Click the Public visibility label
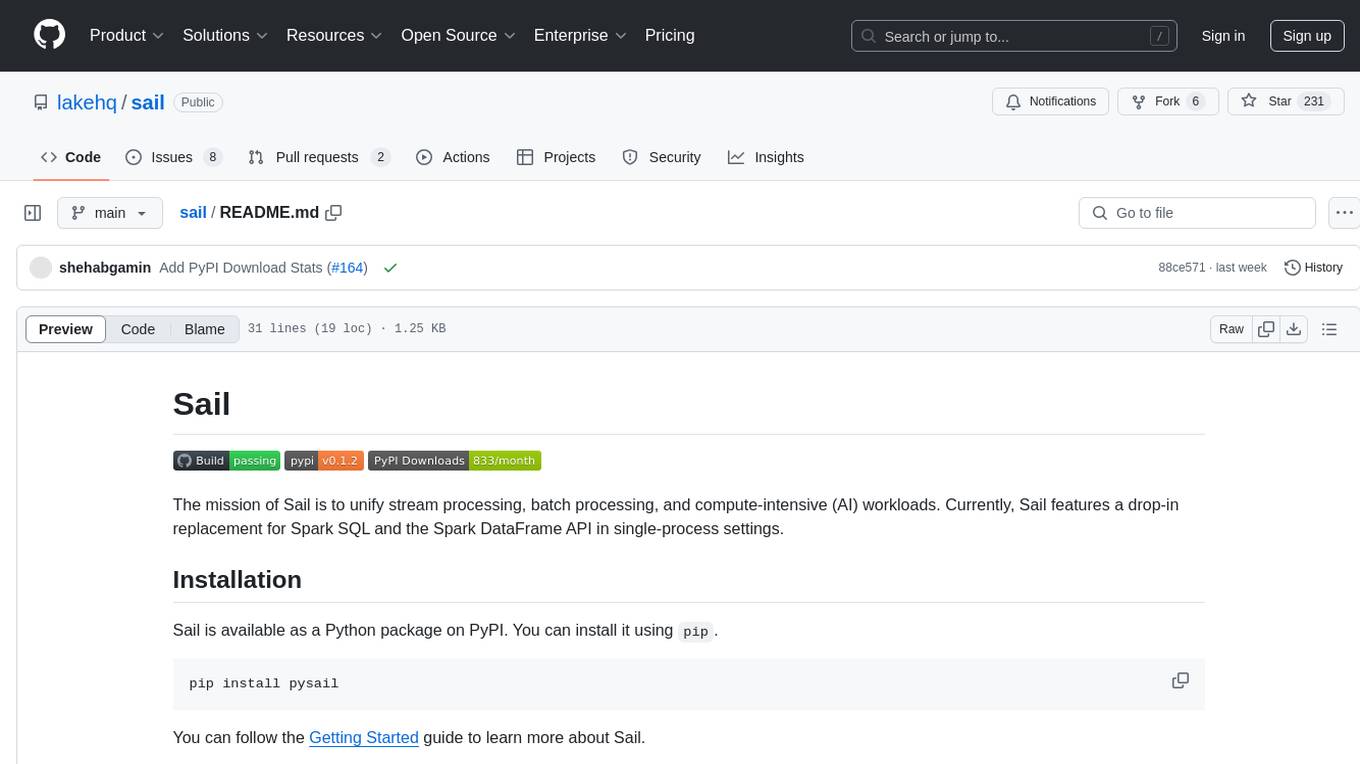This screenshot has width=1360, height=764. coord(198,102)
